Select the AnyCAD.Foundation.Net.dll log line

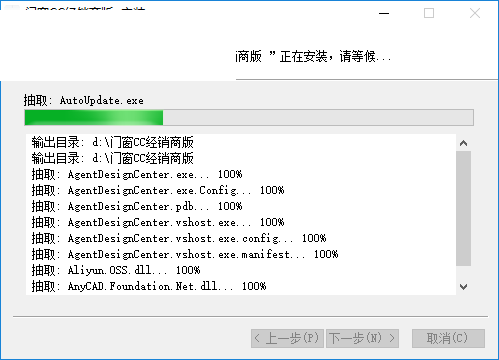[x=149, y=286]
